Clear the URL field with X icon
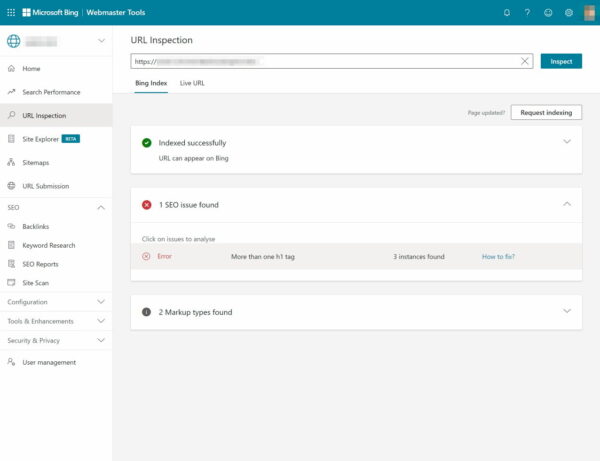The height and width of the screenshot is (461, 600). pyautogui.click(x=525, y=61)
